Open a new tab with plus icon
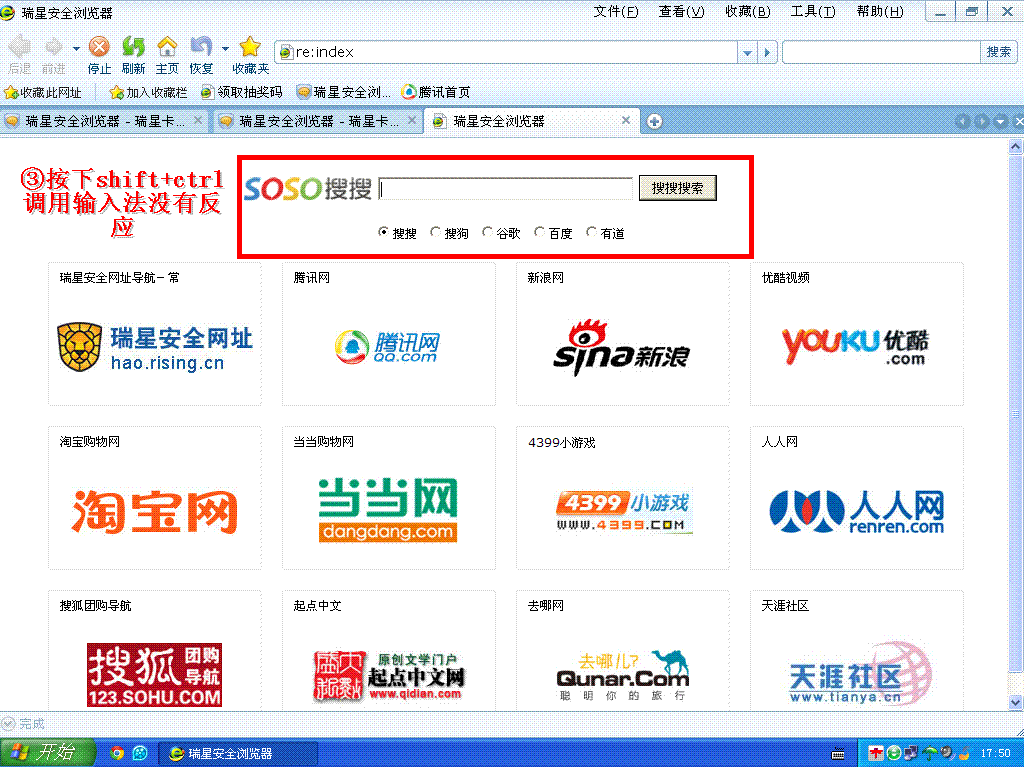 click(654, 122)
